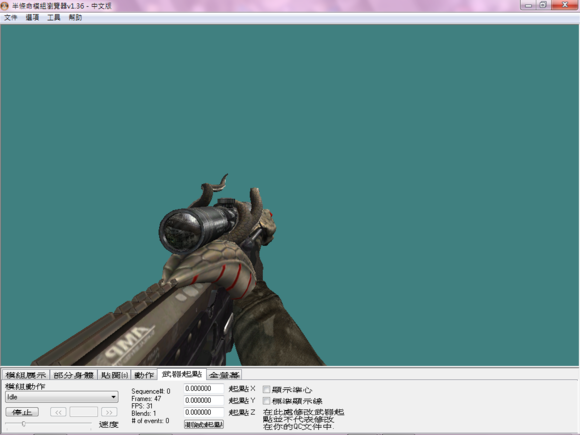This screenshot has height=435, width=580.
Task: Switch to the 全螢幕 fullscreen tab
Action: pos(224,375)
